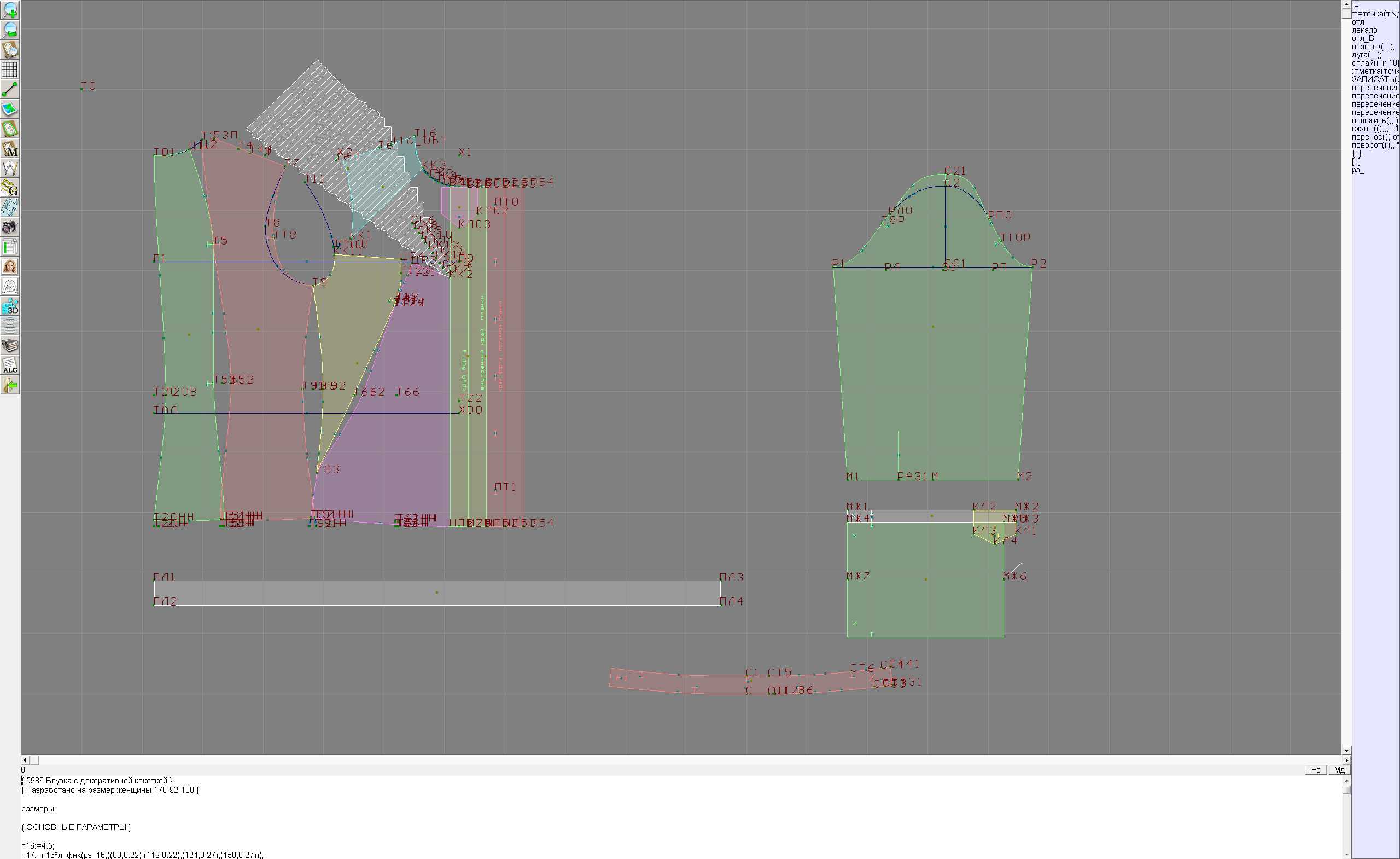The height and width of the screenshot is (859, 1400).
Task: Open the pattern with M icon
Action: [x=10, y=149]
